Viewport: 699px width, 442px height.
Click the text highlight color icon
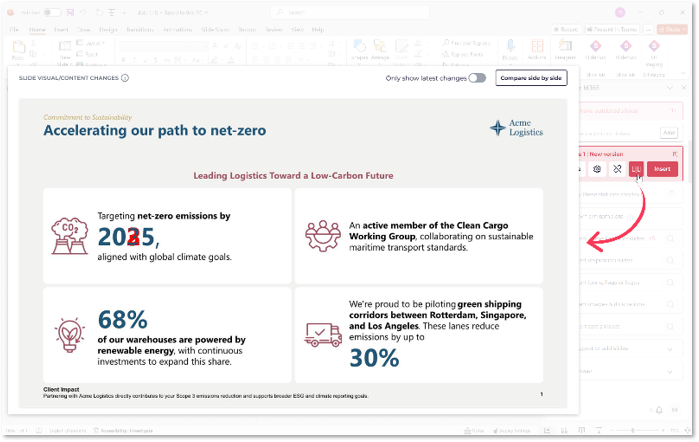[214, 60]
